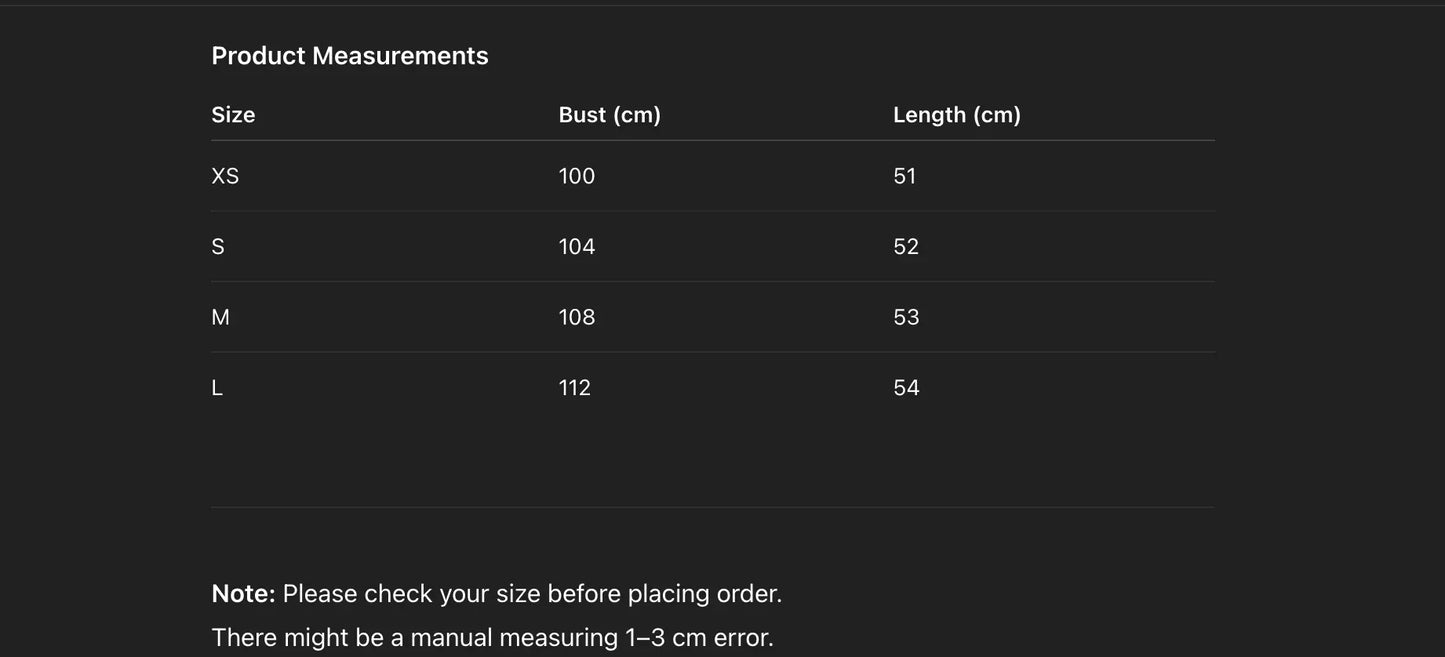Screen dimensions: 1445x657
Task: Click the bust value 104
Action: tap(577, 247)
